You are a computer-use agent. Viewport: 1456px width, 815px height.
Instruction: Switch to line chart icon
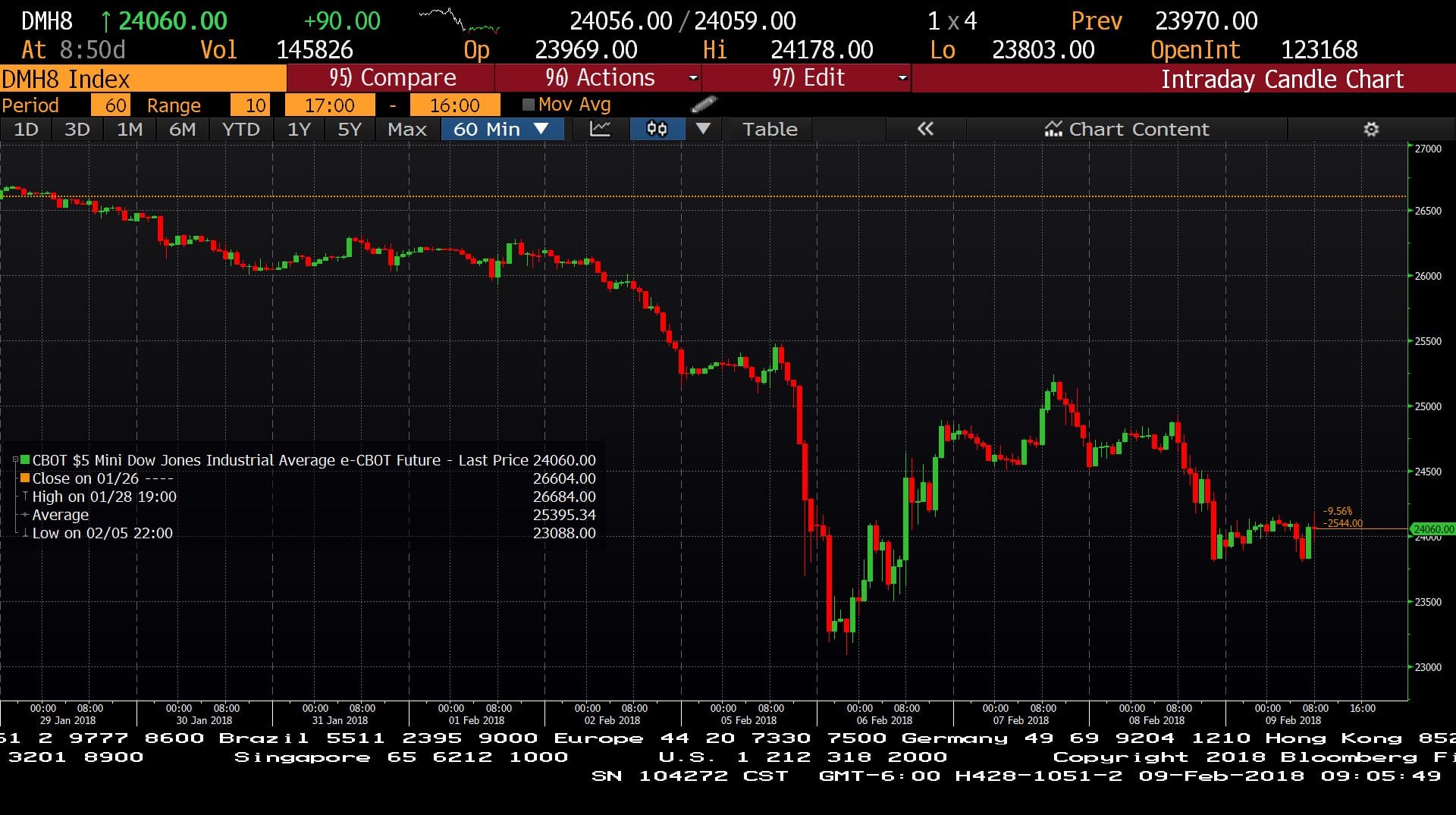pyautogui.click(x=600, y=129)
